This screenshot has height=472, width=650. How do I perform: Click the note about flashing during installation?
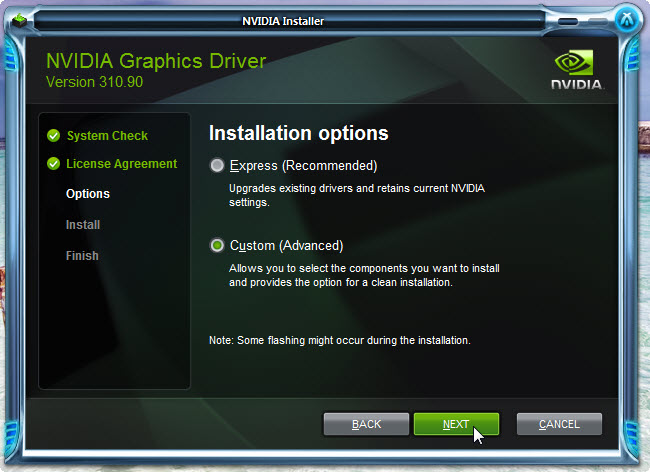(340, 340)
